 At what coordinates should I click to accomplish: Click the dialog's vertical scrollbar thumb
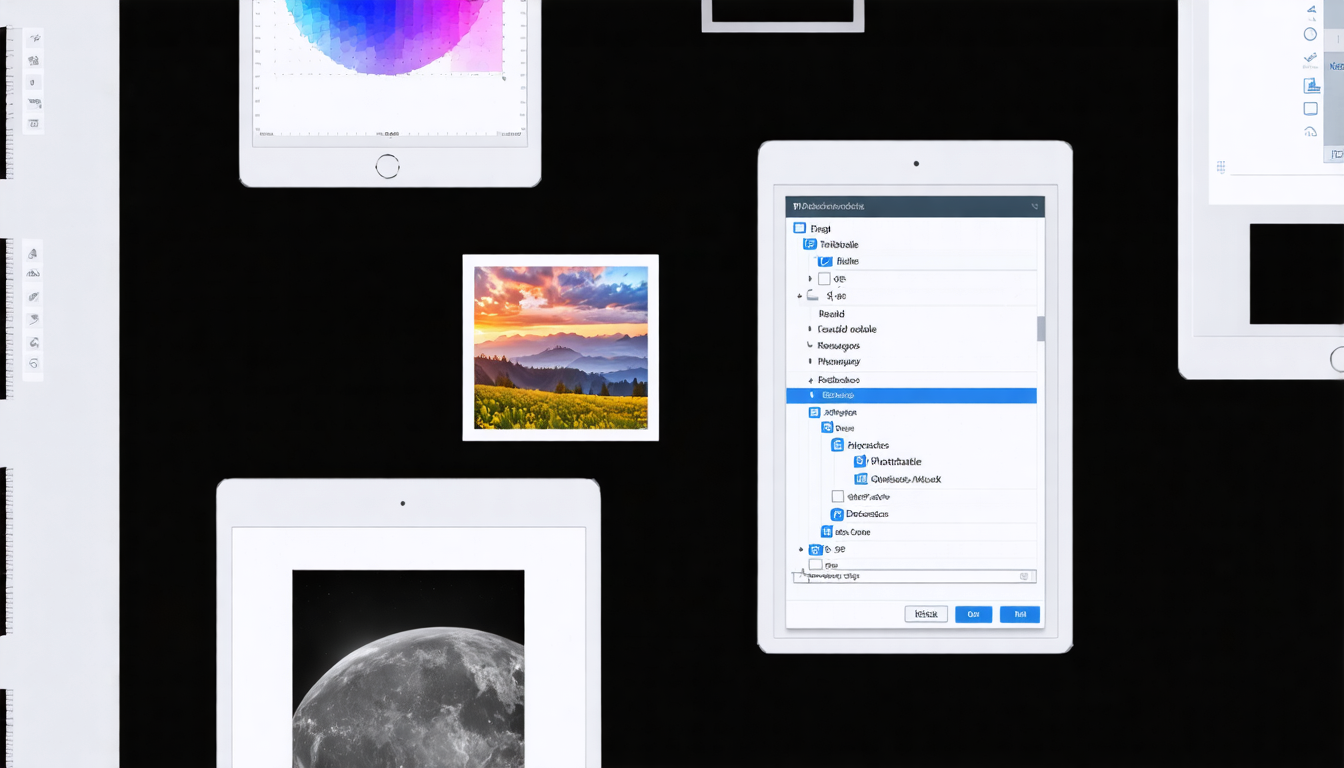1041,328
